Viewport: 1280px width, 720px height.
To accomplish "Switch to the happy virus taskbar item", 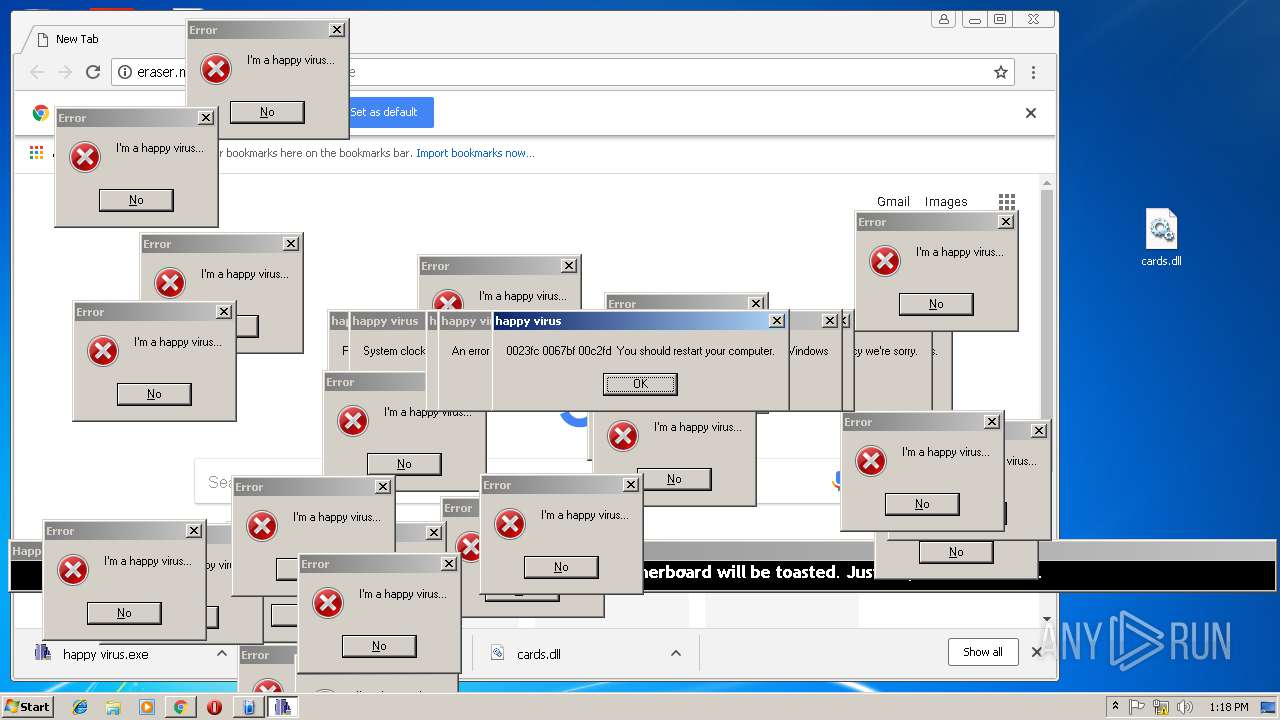I will [x=283, y=707].
